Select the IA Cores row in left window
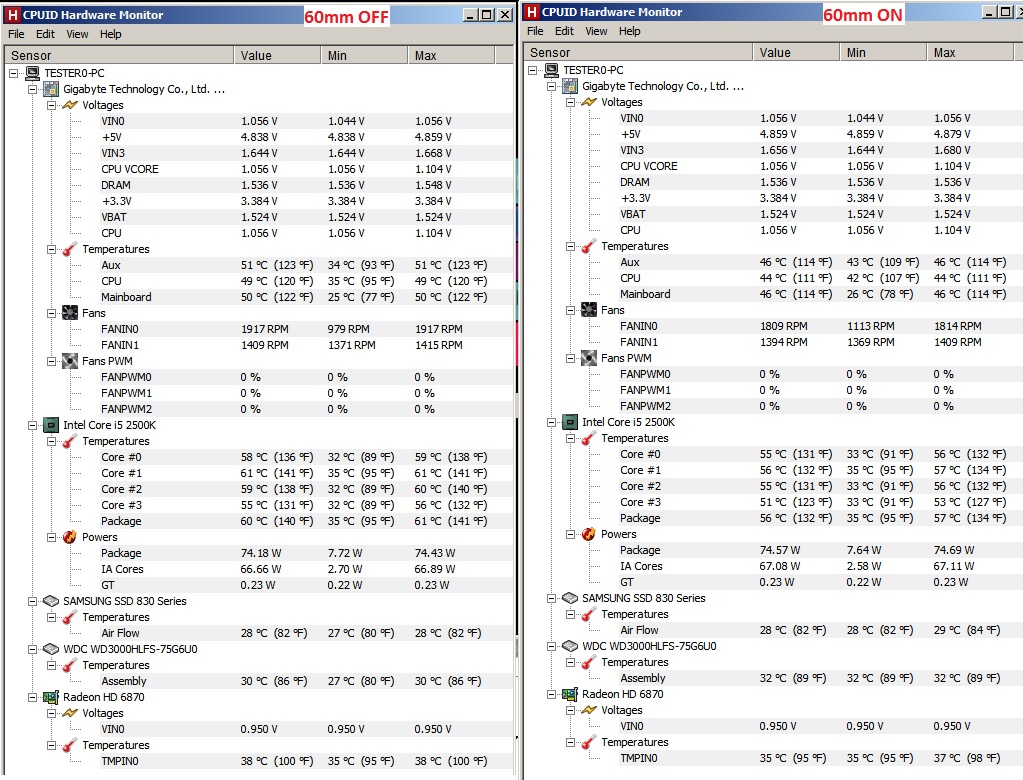This screenshot has height=780, width=1023. pyautogui.click(x=307, y=569)
